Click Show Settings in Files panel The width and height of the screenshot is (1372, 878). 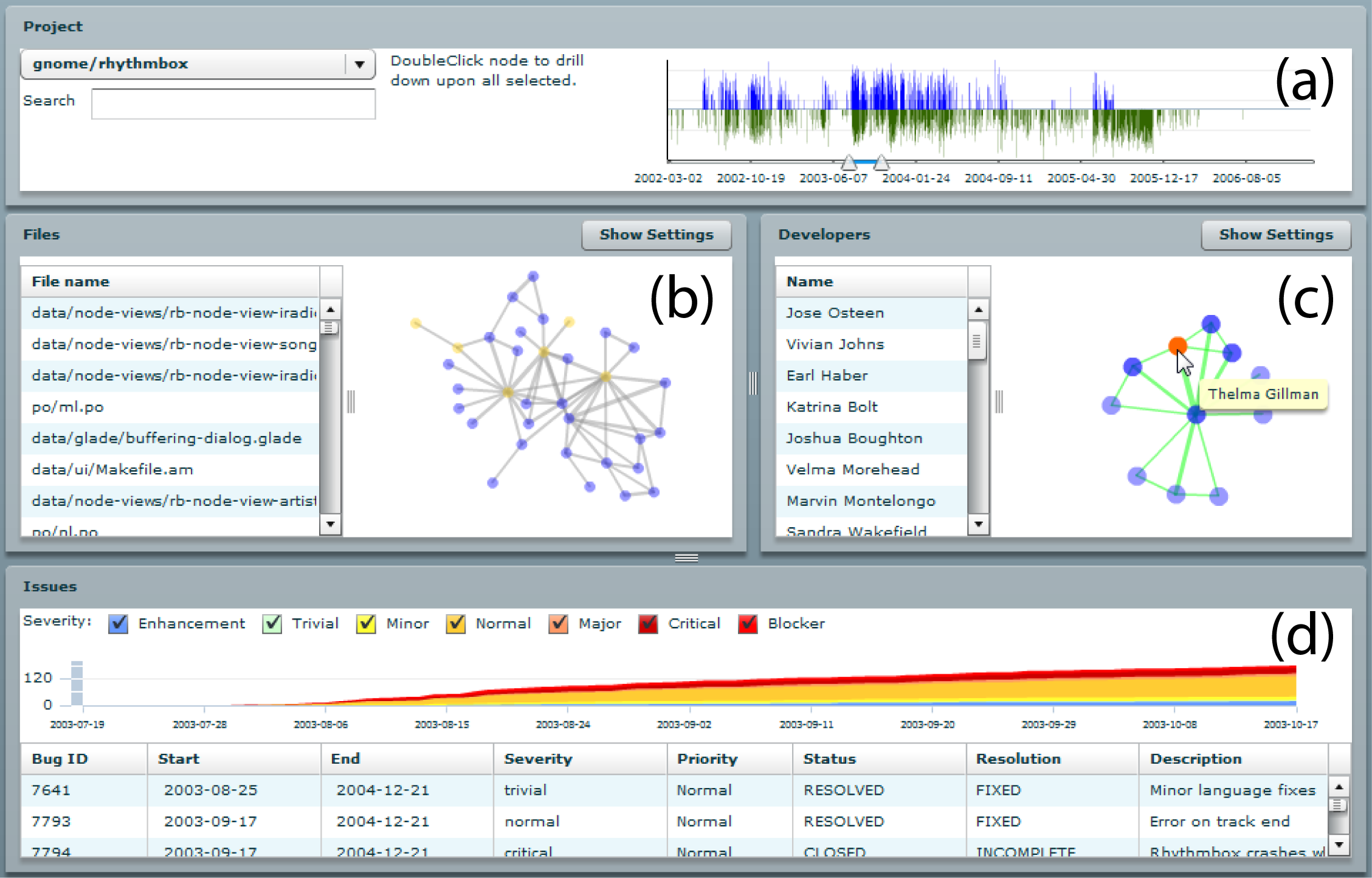click(656, 235)
